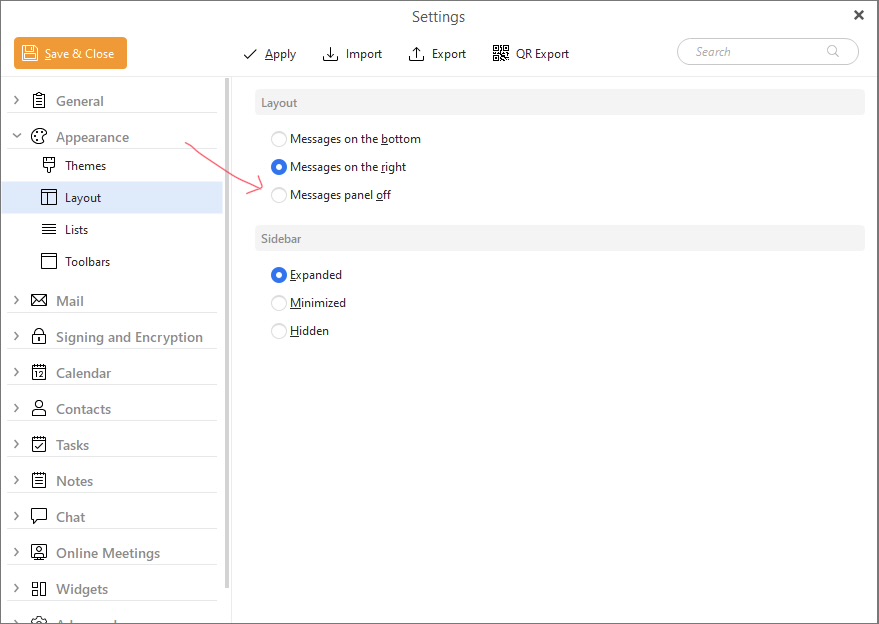
Task: Set sidebar to Minimized
Action: [279, 303]
